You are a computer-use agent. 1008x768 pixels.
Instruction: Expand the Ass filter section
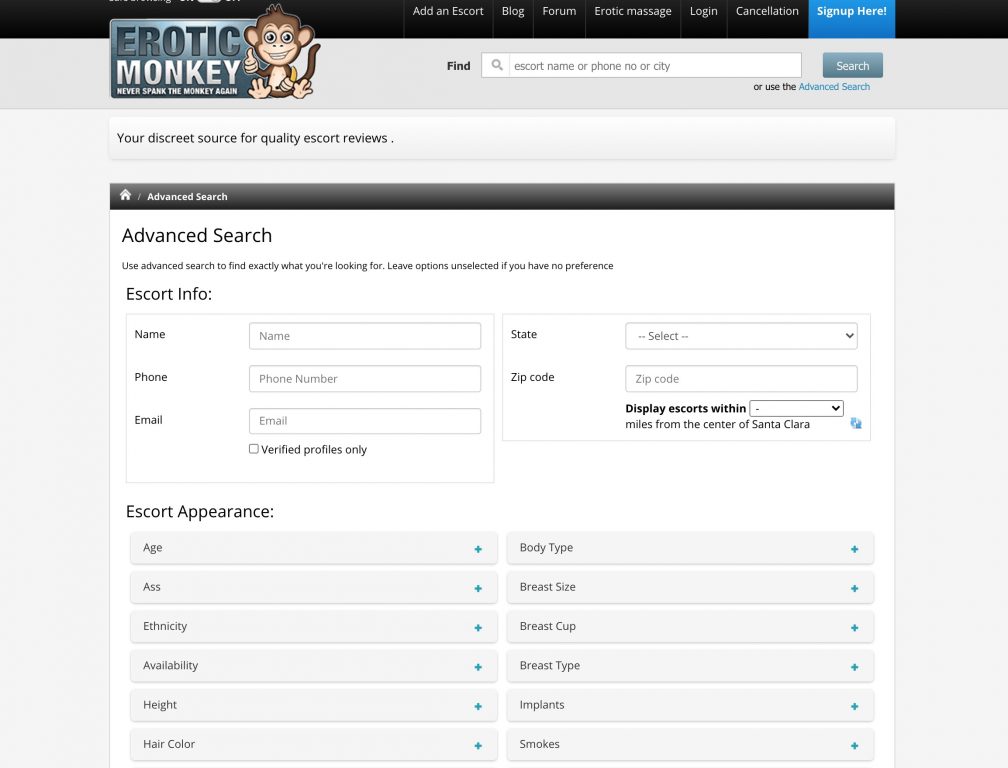(x=314, y=587)
